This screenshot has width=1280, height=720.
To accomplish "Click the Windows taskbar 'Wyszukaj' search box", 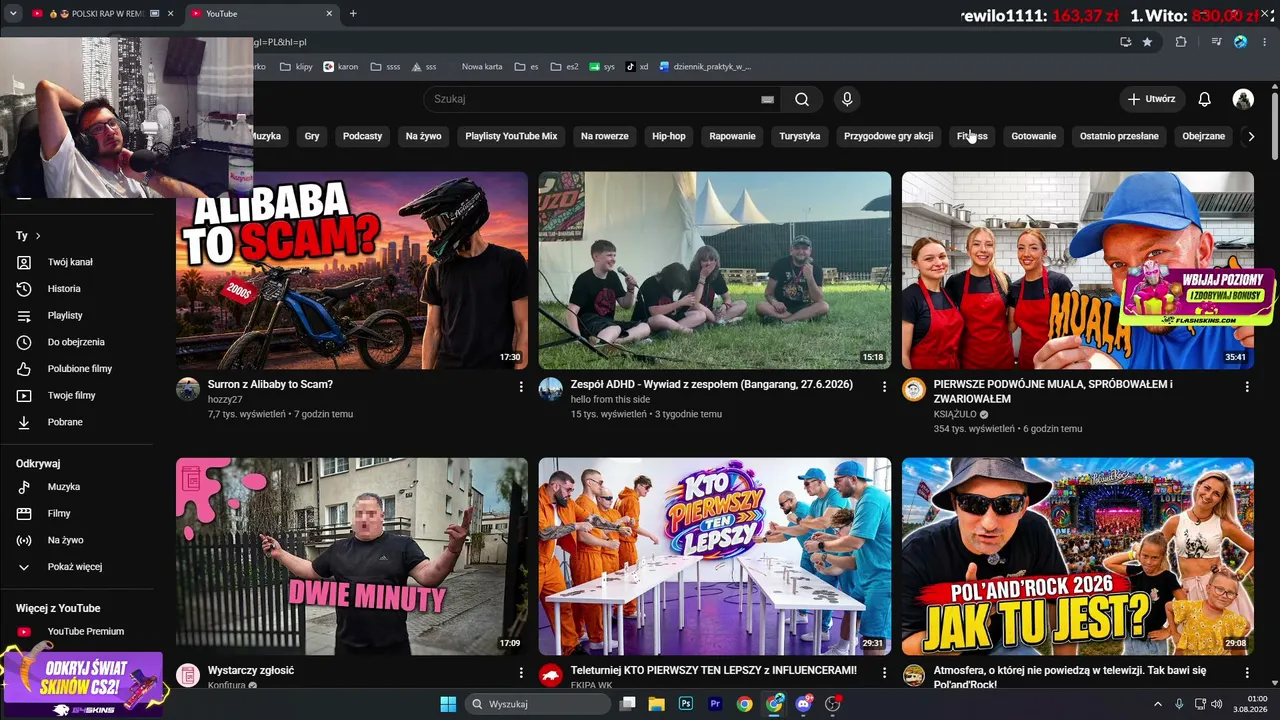I will (538, 704).
